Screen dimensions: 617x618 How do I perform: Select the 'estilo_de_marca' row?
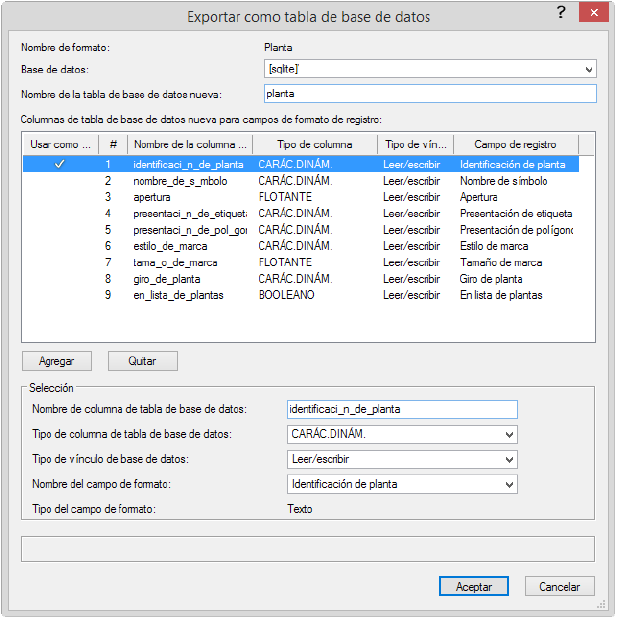pyautogui.click(x=301, y=246)
